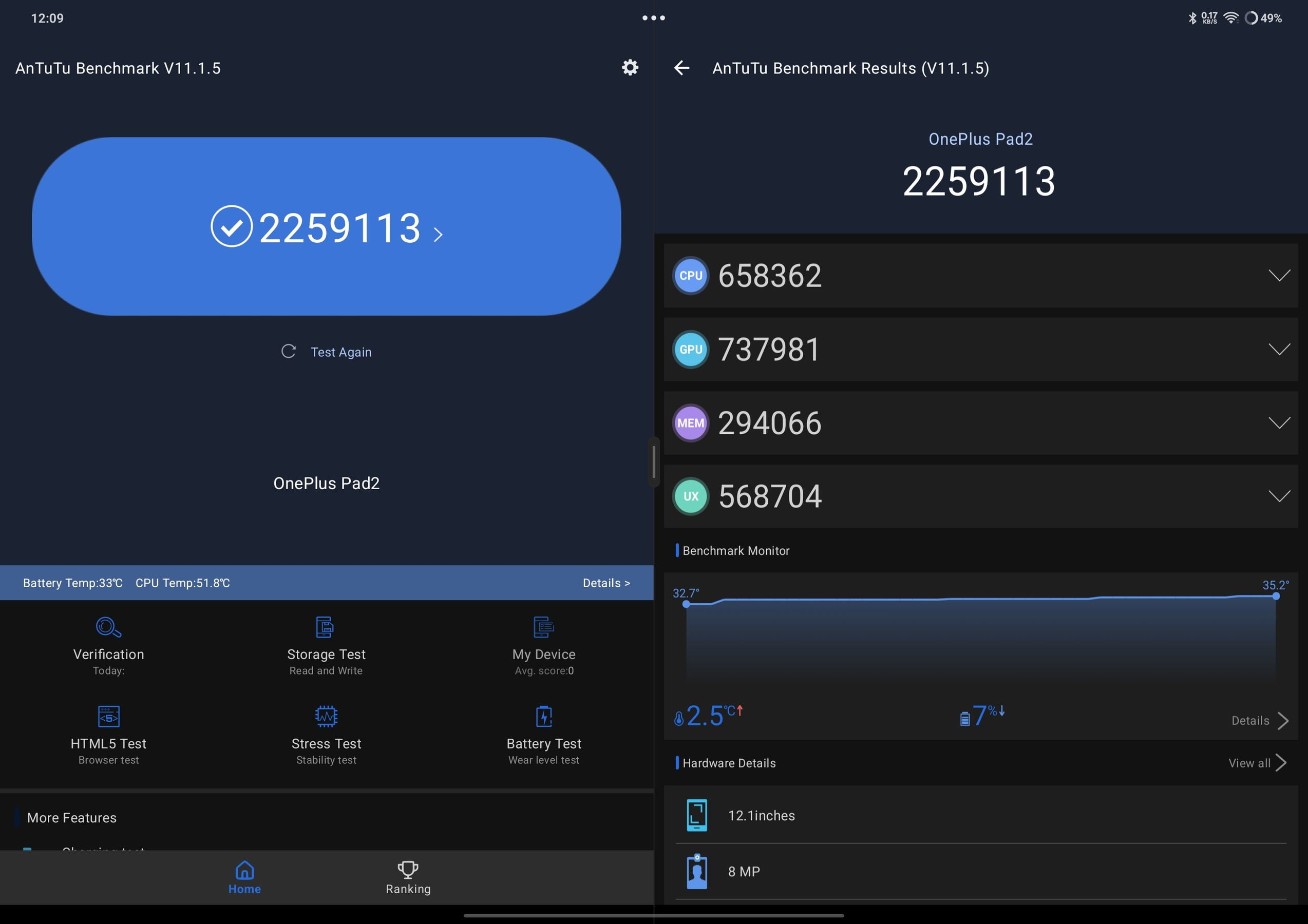Tap the Test Again refresh icon

[x=288, y=351]
